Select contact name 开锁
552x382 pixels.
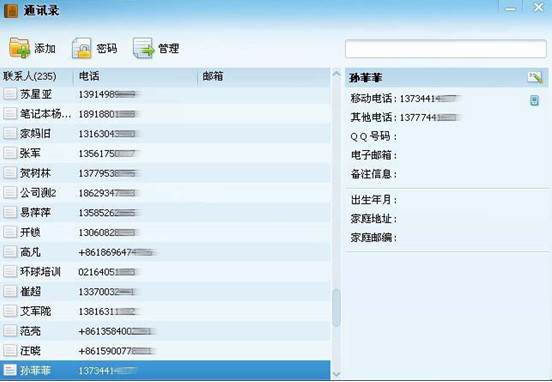(x=30, y=232)
